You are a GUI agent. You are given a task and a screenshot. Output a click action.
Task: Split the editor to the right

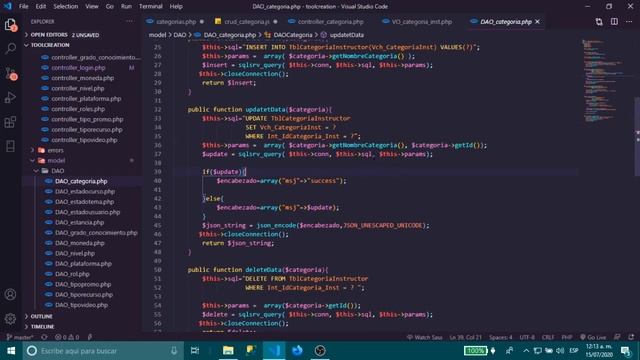pyautogui.click(x=614, y=22)
